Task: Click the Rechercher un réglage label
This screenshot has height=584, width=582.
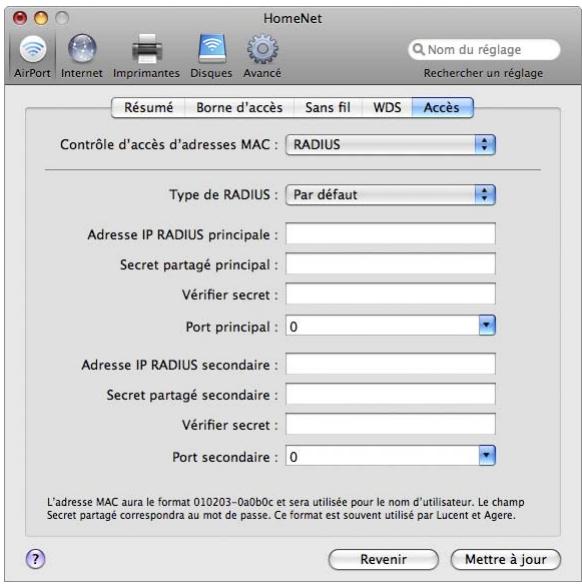Action: pos(483,73)
